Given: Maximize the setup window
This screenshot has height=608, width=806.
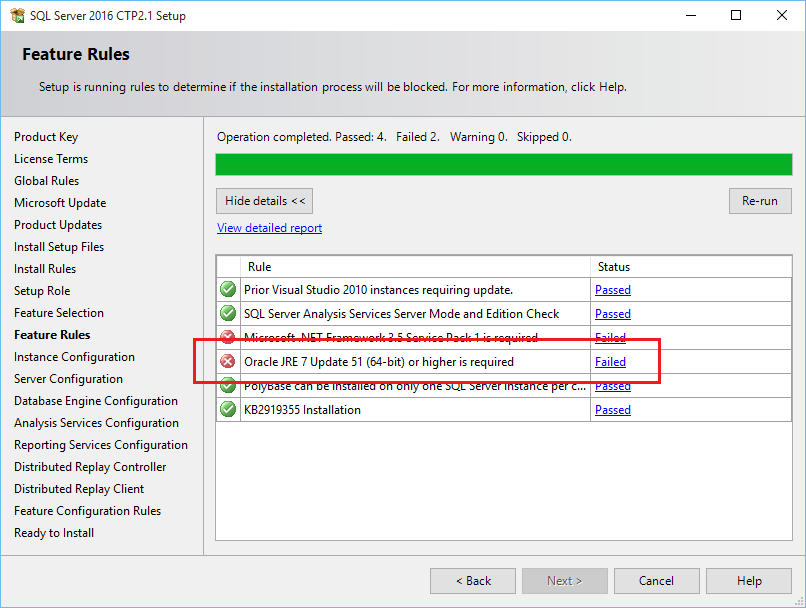Looking at the screenshot, I should [736, 15].
